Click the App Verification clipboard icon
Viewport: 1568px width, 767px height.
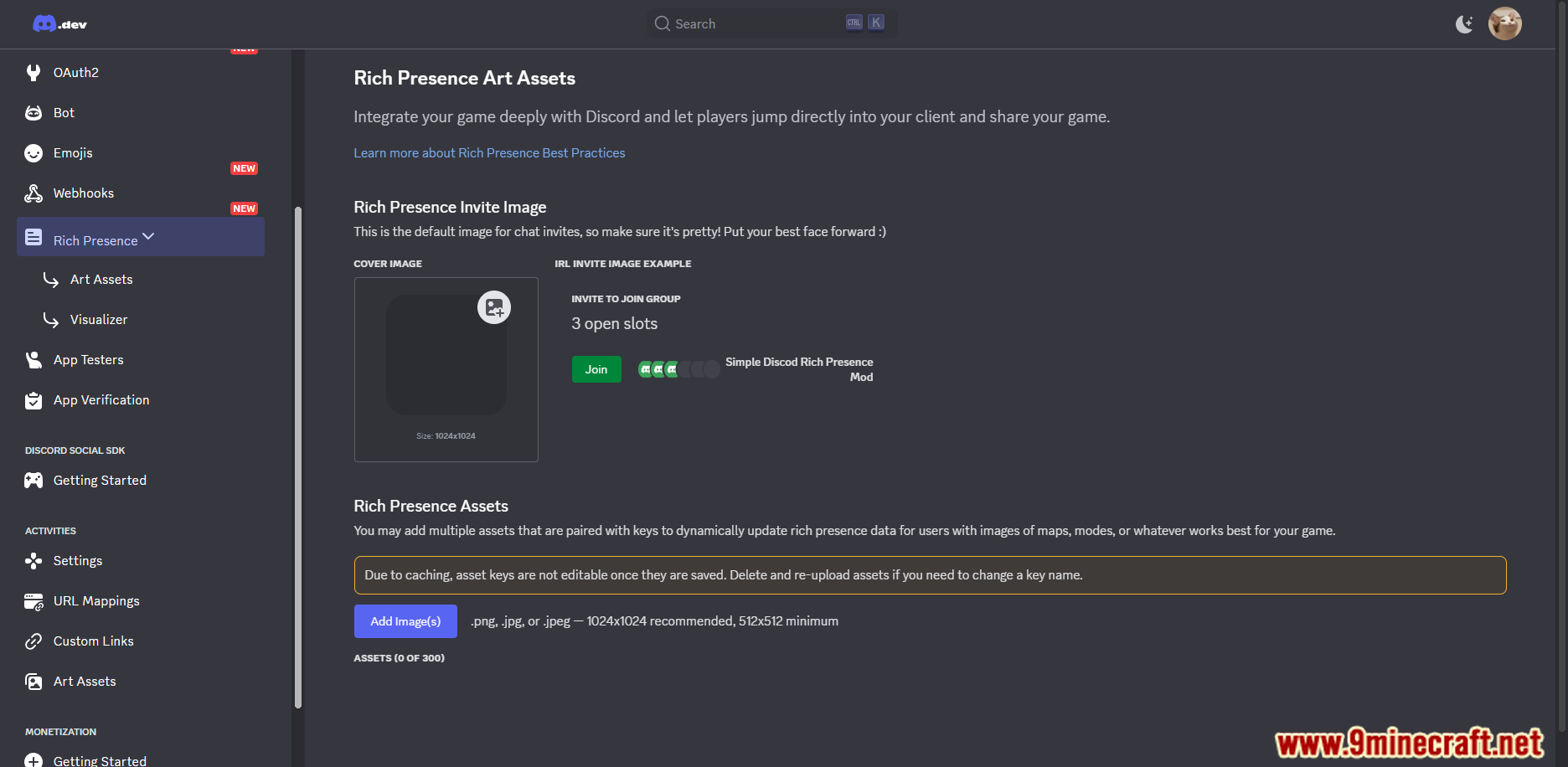coord(34,400)
